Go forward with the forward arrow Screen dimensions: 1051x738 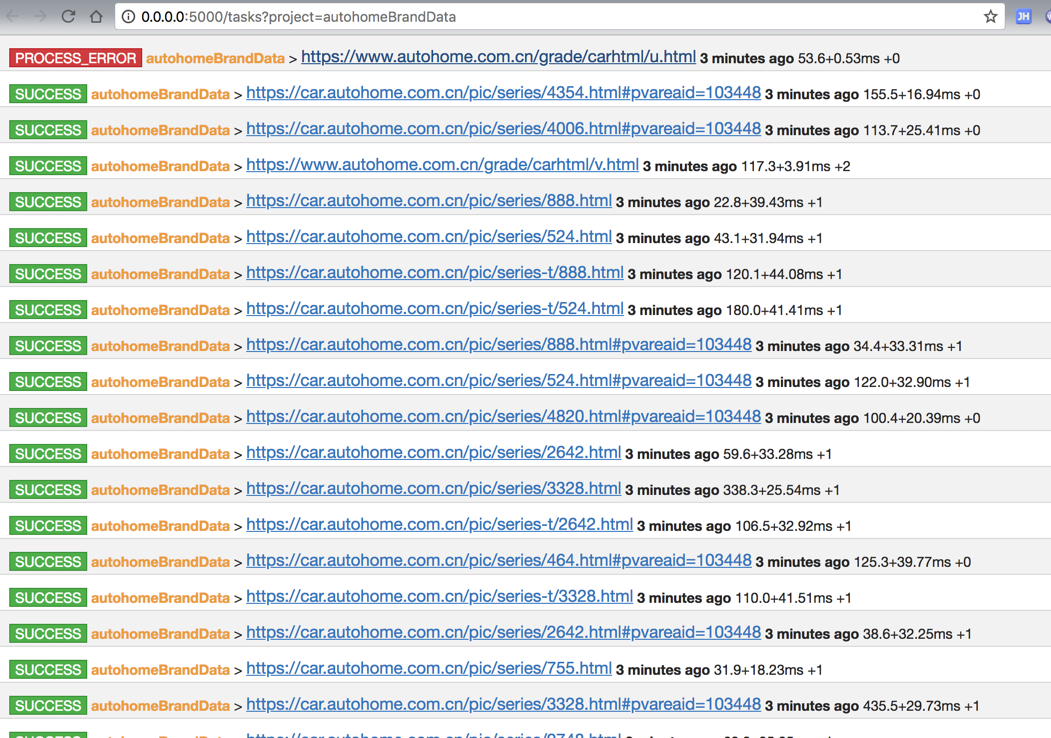point(40,16)
